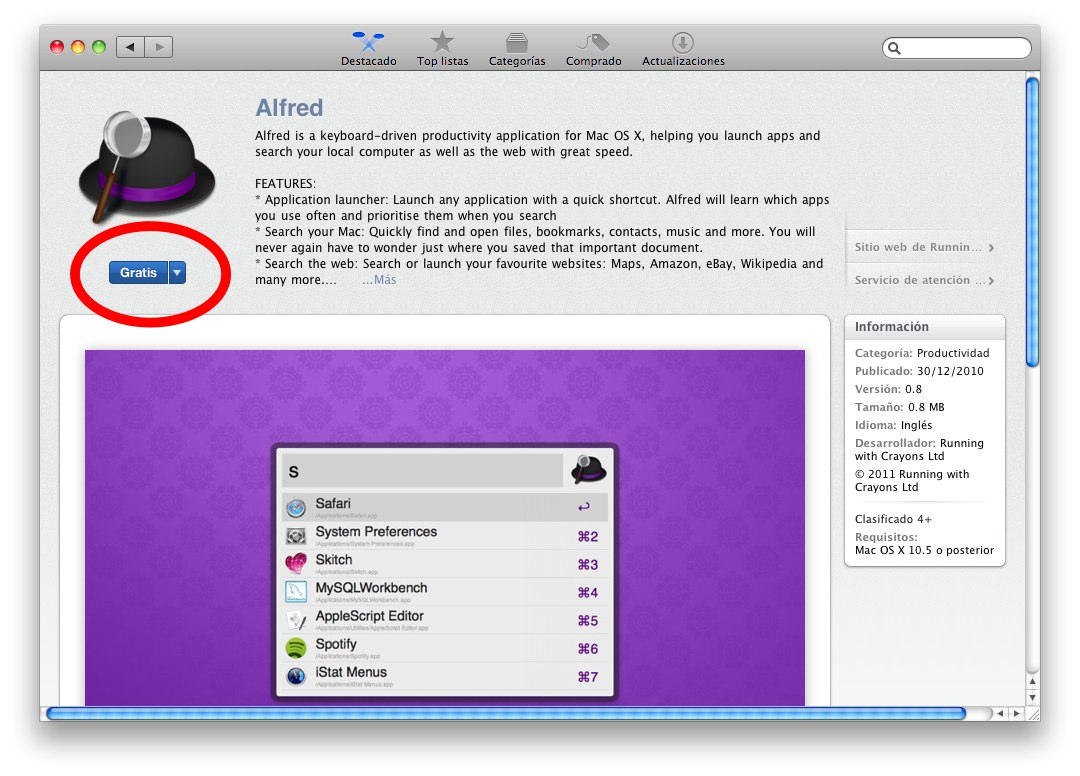This screenshot has height=776, width=1080.
Task: Click the vertical scrollbar thumb
Action: tap(1032, 220)
